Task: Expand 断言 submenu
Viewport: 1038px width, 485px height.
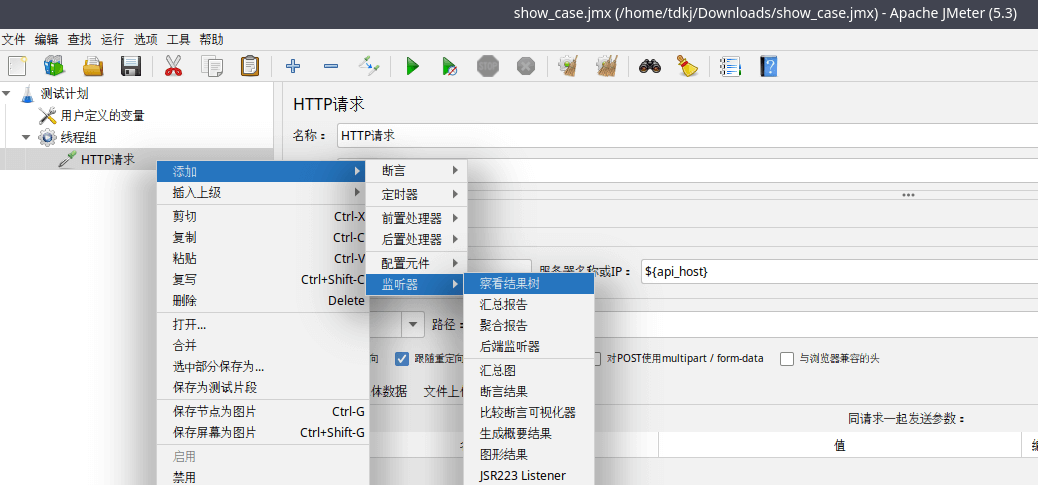Action: (417, 171)
